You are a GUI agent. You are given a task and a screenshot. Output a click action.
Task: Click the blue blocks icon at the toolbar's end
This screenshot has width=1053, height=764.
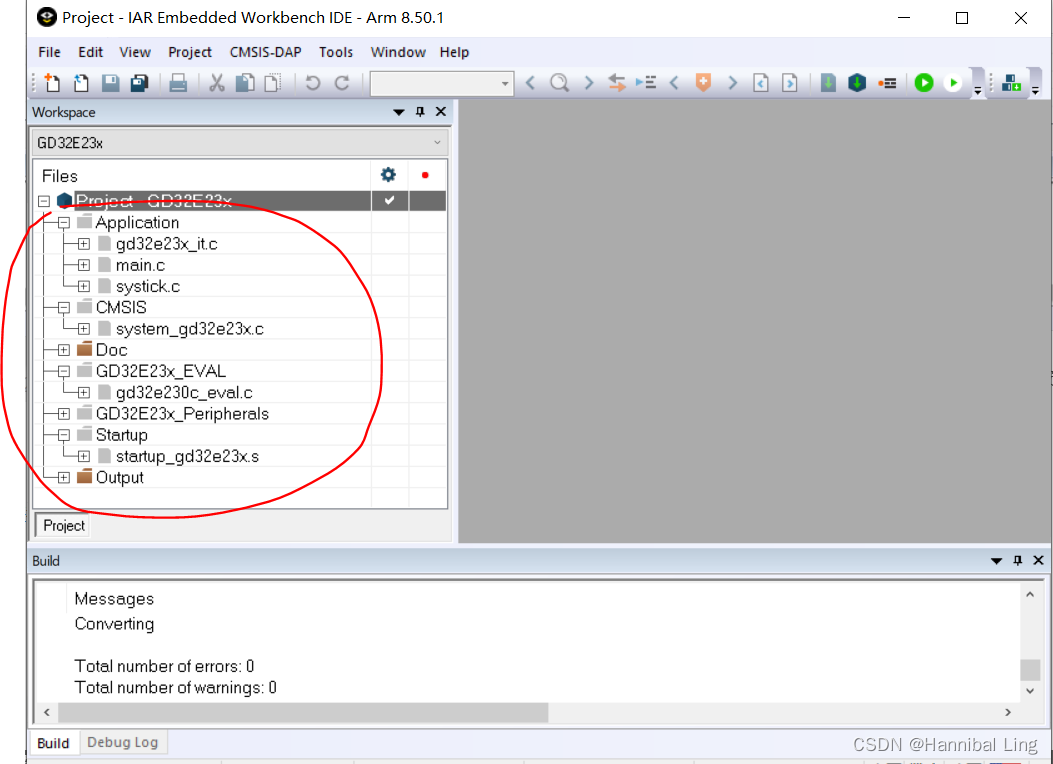coord(1011,83)
